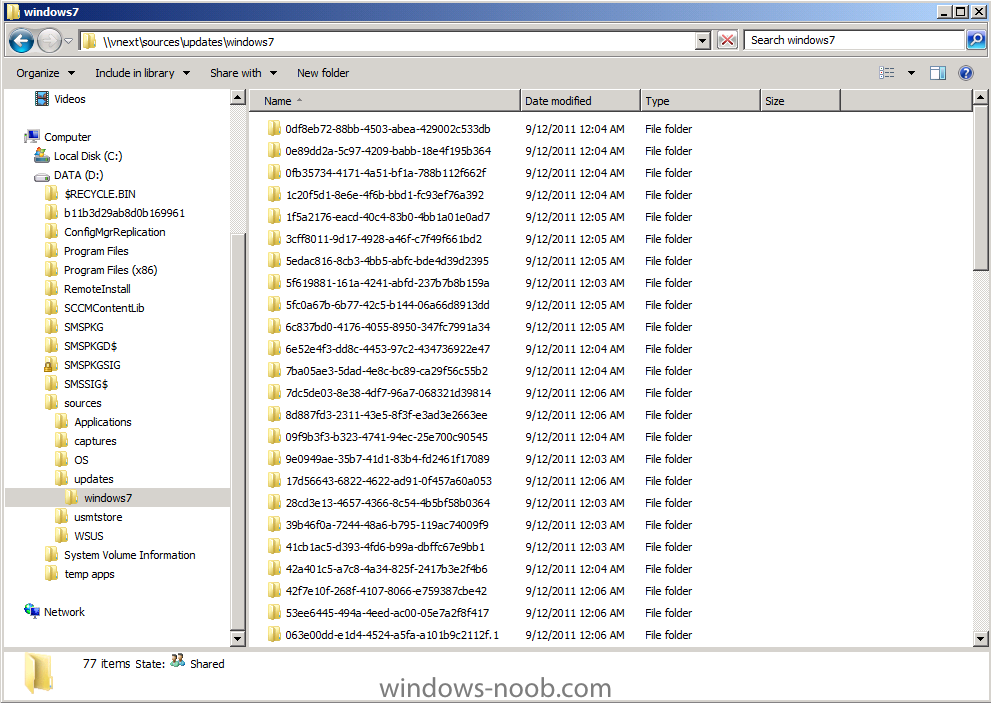Click folder icon of 53ee6445-494a-4eed-ac00-05e7a2f8f417
Screen dimensions: 991x703
[x=274, y=613]
